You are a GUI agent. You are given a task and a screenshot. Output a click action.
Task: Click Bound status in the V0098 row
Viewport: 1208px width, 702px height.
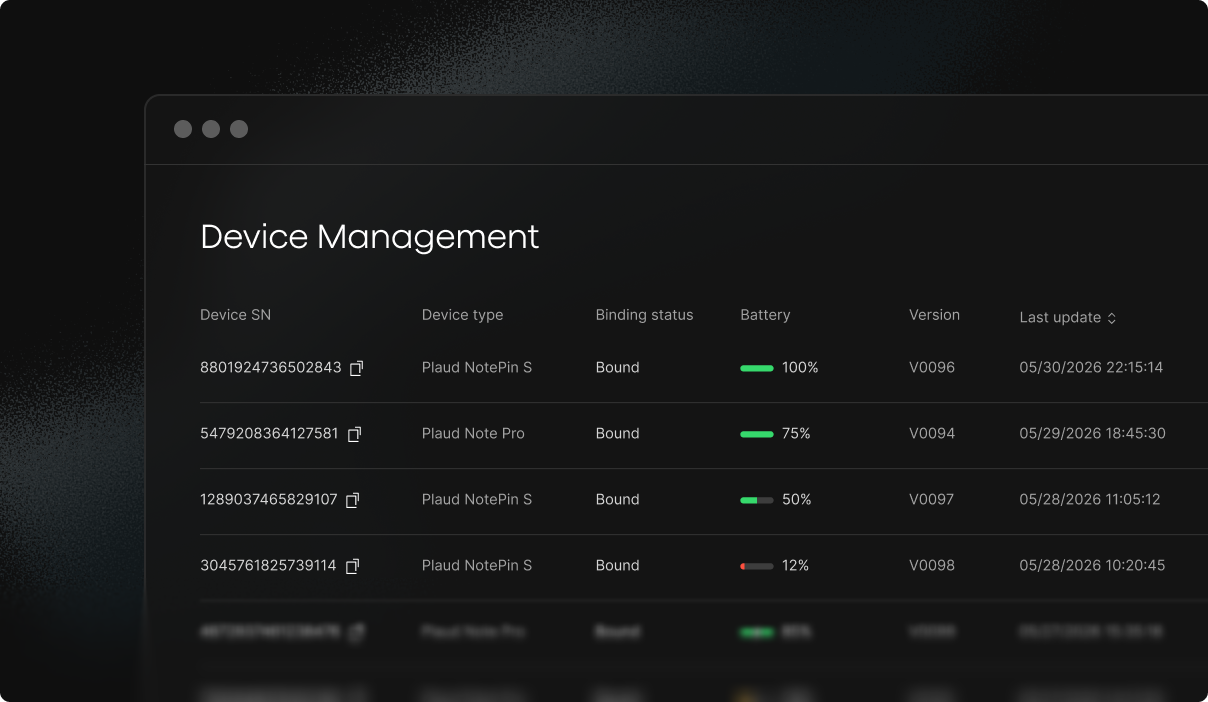pos(617,566)
